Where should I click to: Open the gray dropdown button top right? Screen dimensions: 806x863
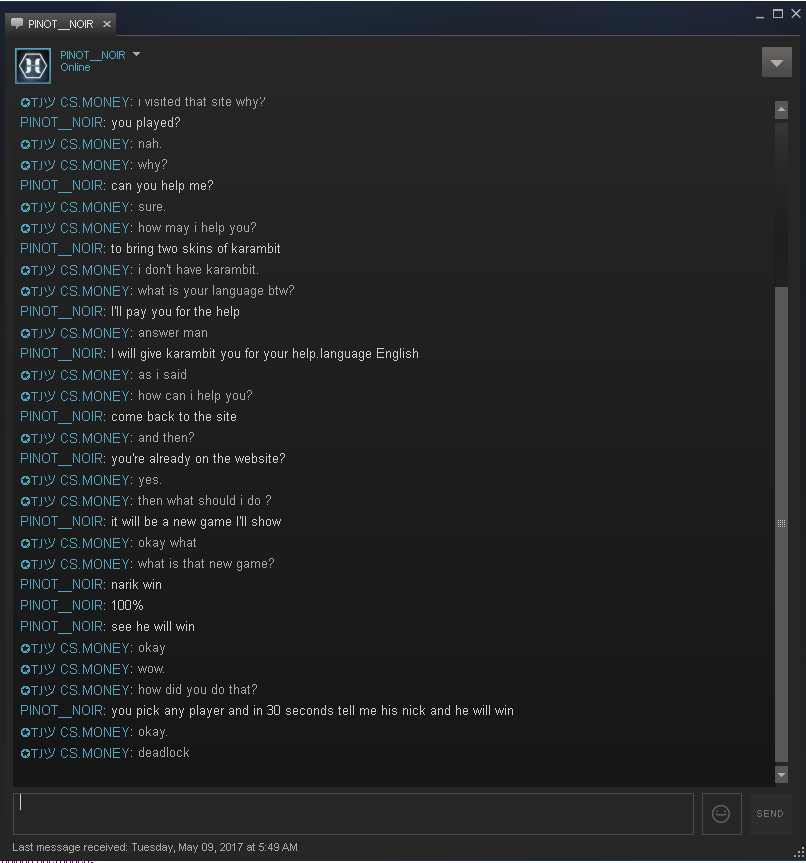(x=777, y=62)
